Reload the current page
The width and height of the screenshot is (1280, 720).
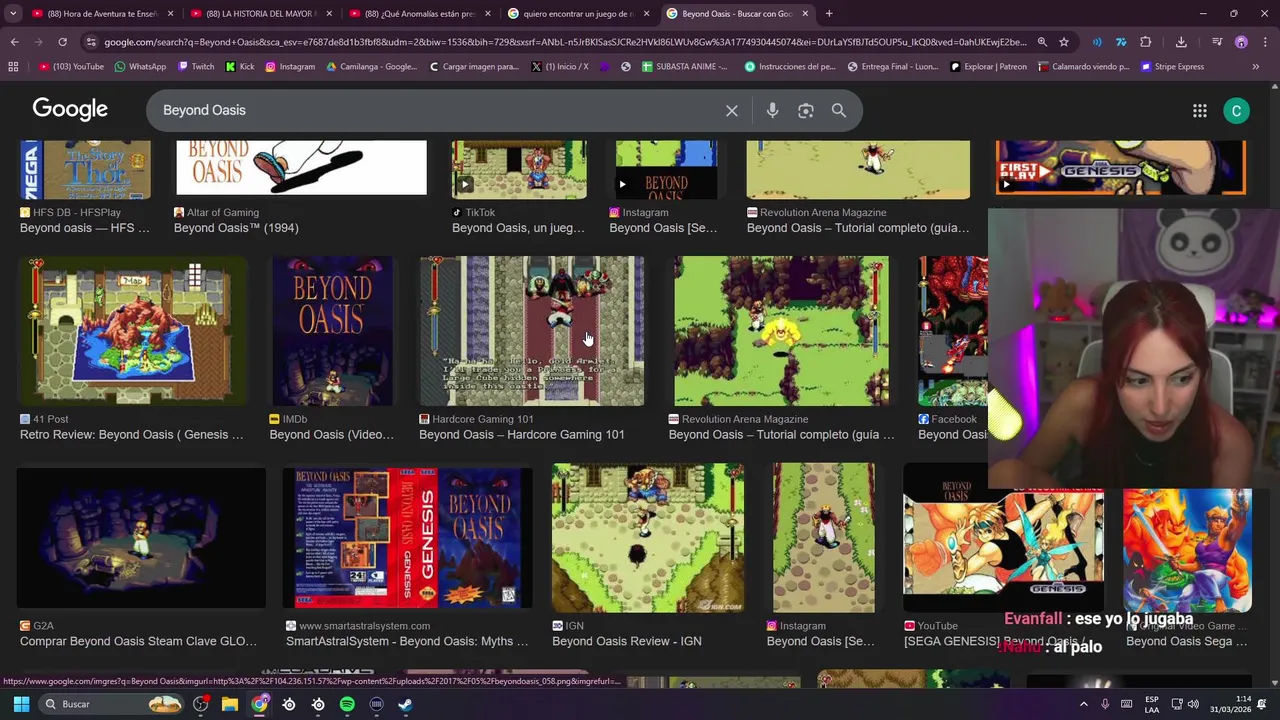pos(62,42)
